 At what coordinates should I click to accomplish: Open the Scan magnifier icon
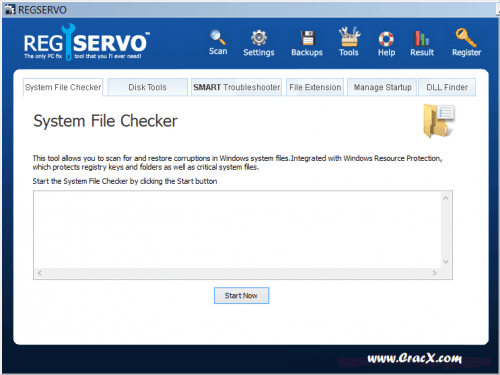pos(218,37)
